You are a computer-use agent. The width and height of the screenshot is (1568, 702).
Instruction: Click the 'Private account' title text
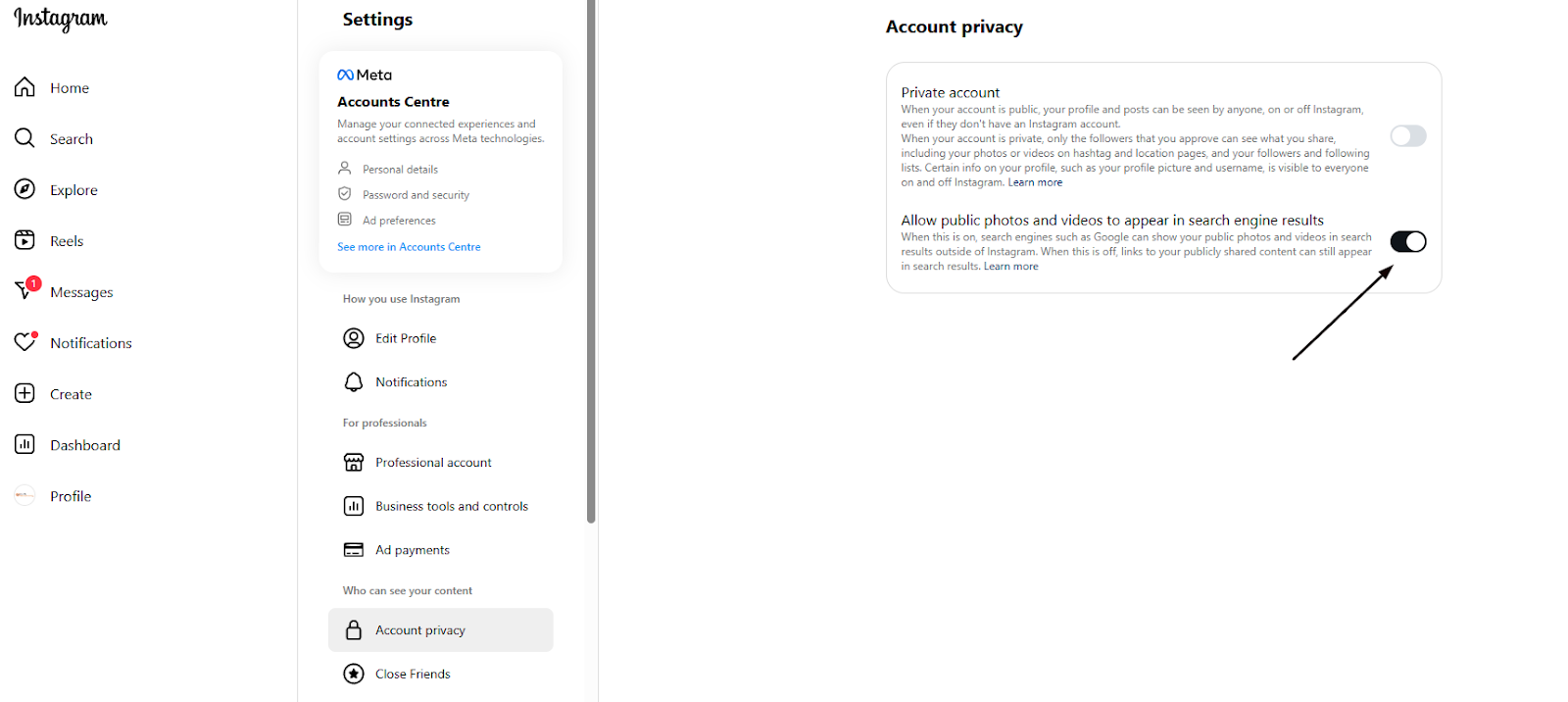pyautogui.click(x=951, y=92)
